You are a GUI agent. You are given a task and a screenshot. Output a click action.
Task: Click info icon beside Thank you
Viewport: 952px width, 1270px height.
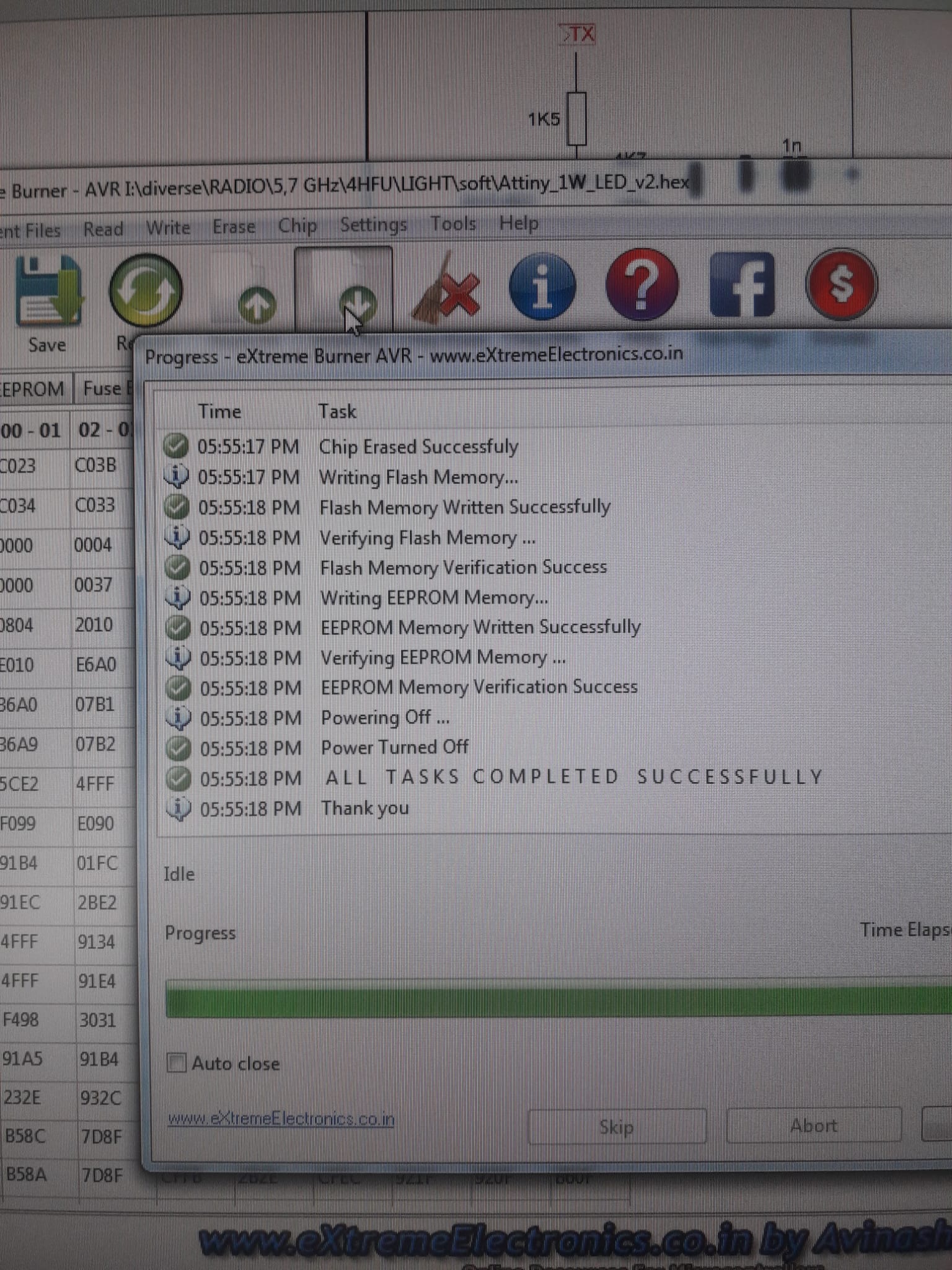coord(178,808)
